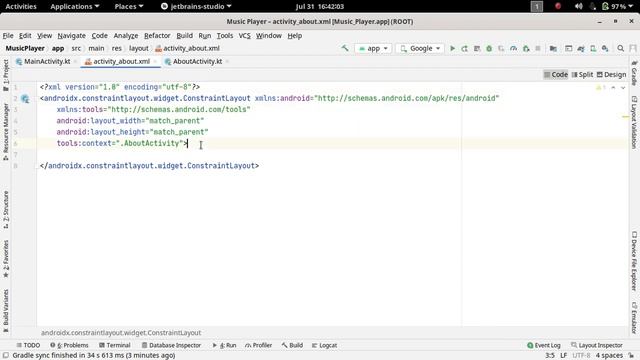Toggle the Gradle side panel
This screenshot has width=640, height=360.
634,73
